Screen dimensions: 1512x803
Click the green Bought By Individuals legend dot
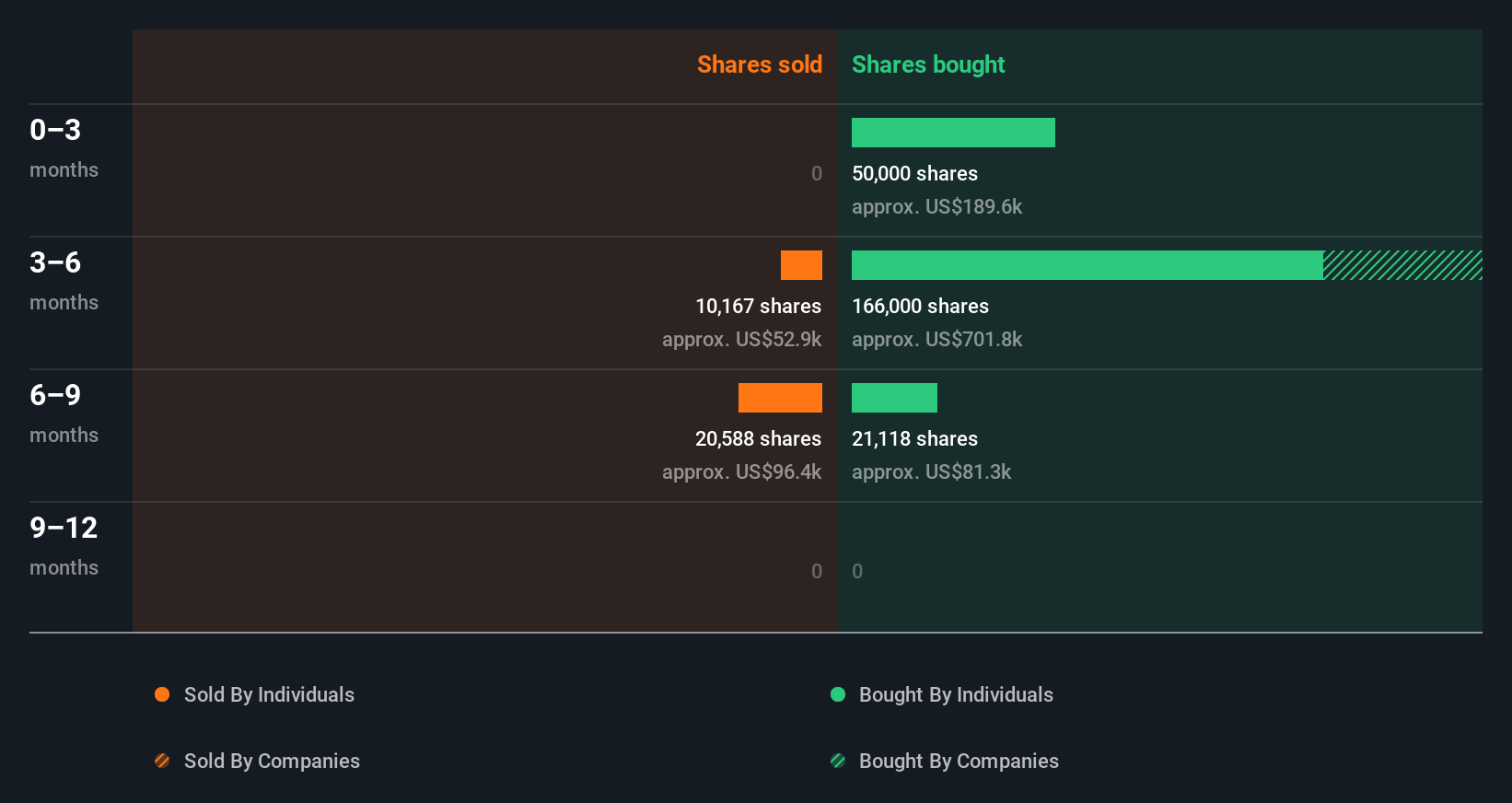[x=838, y=694]
